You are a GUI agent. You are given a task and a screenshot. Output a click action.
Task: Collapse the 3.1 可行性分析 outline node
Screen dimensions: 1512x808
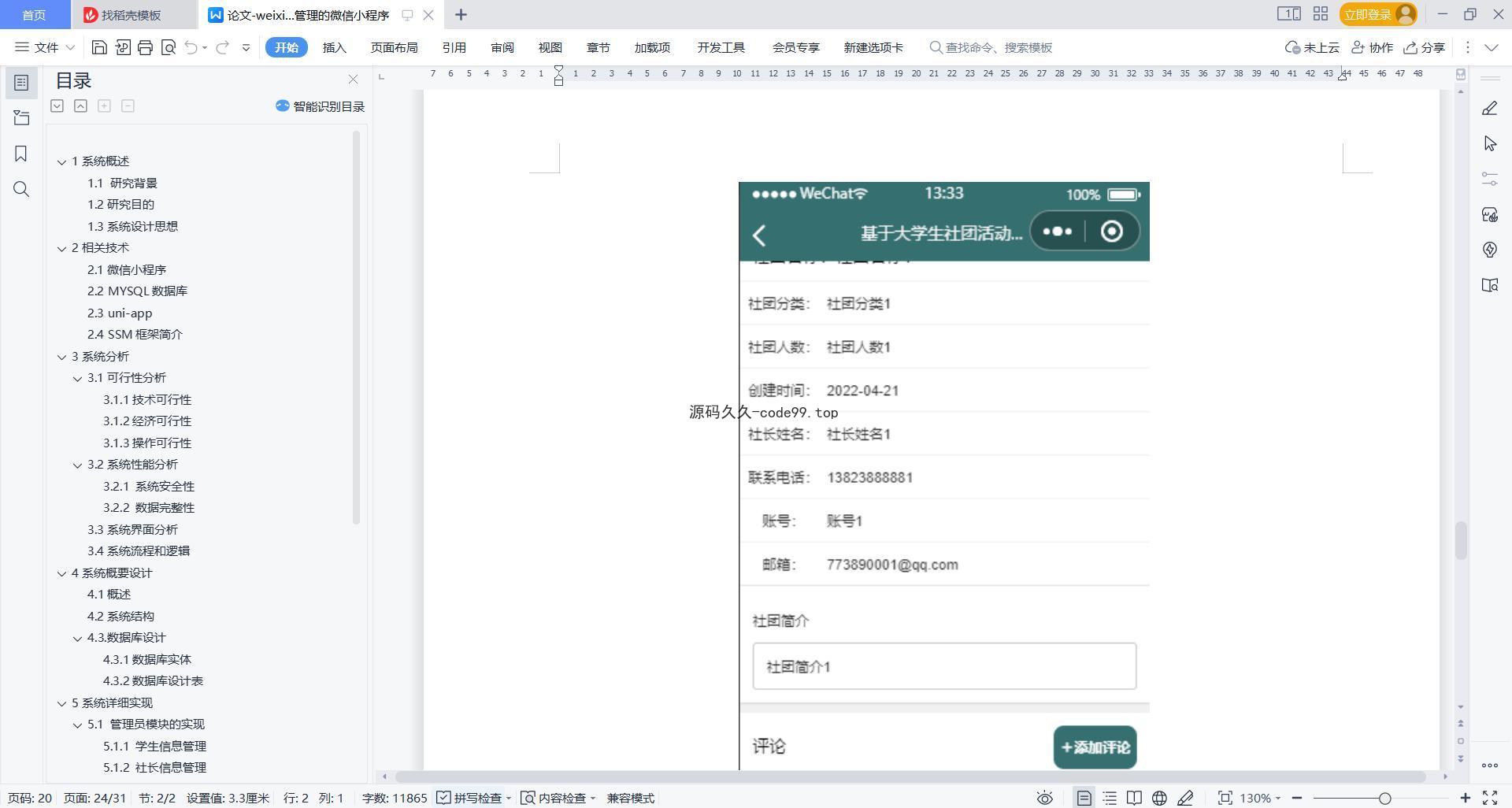click(x=77, y=379)
